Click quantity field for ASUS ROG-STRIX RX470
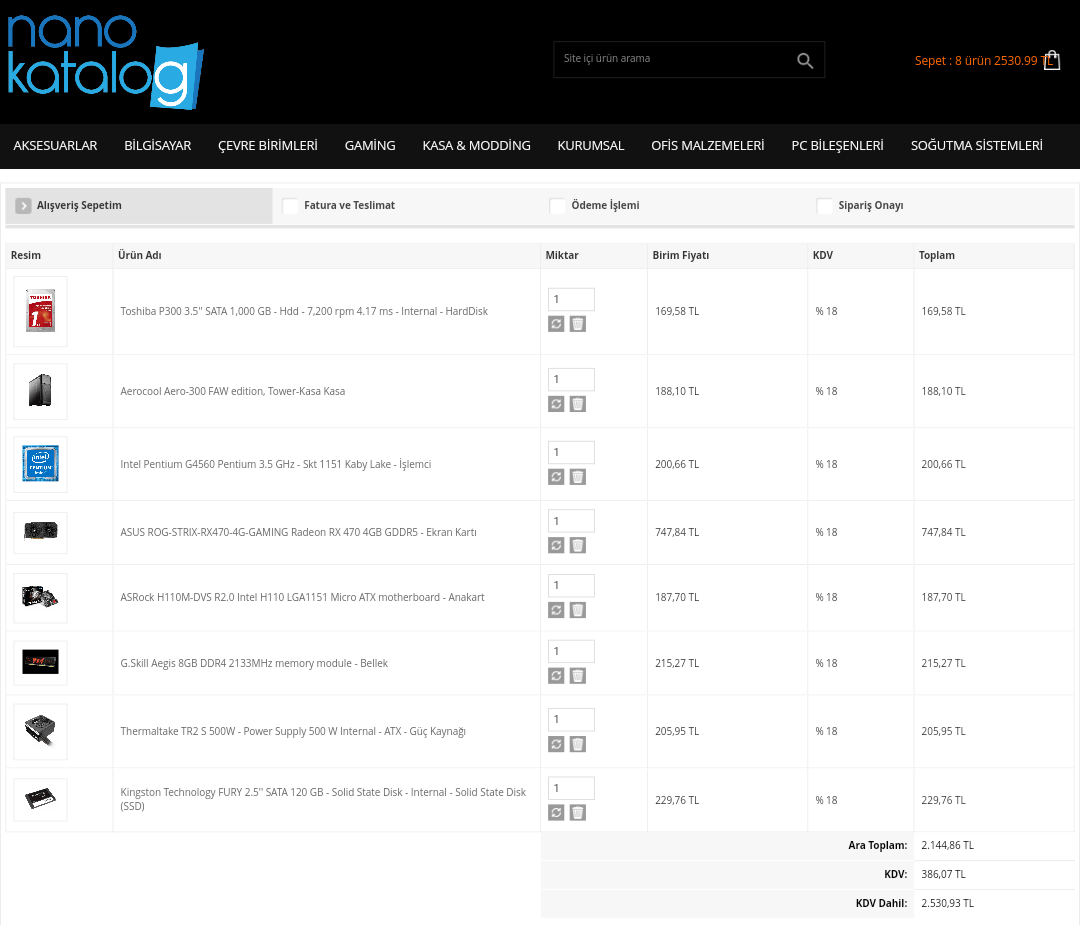1080x925 pixels. [x=571, y=521]
